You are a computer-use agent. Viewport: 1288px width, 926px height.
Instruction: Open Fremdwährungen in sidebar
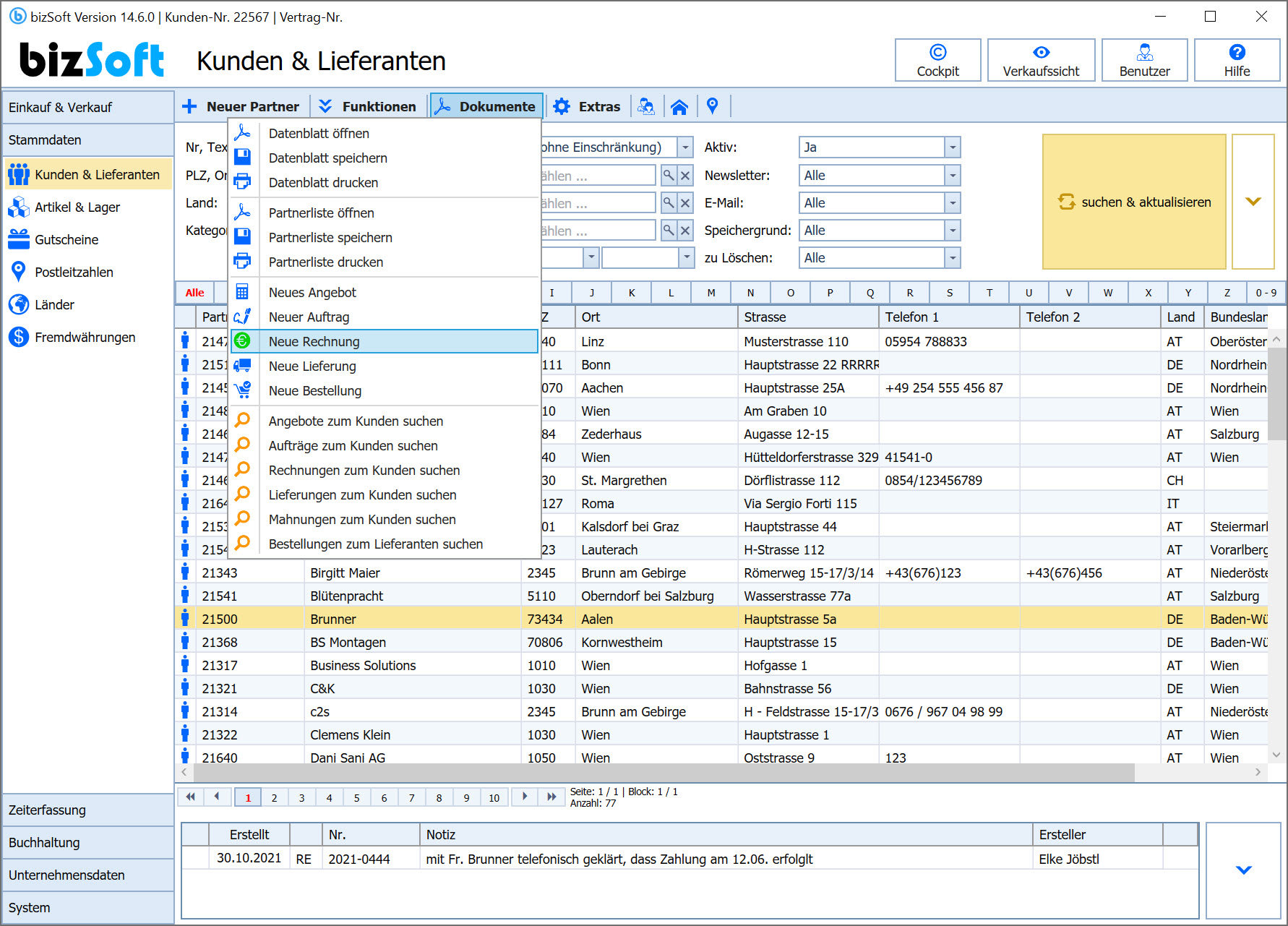pos(88,338)
